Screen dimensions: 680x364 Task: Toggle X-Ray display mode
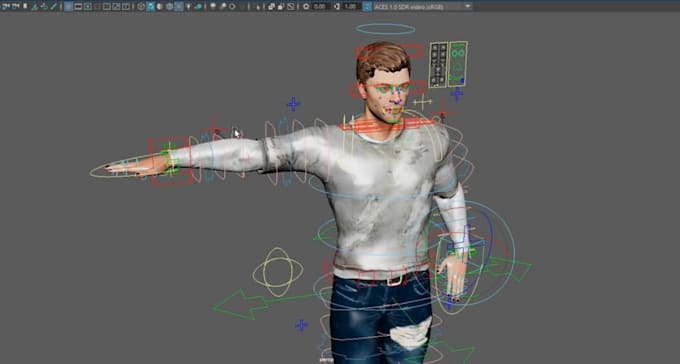(x=271, y=7)
